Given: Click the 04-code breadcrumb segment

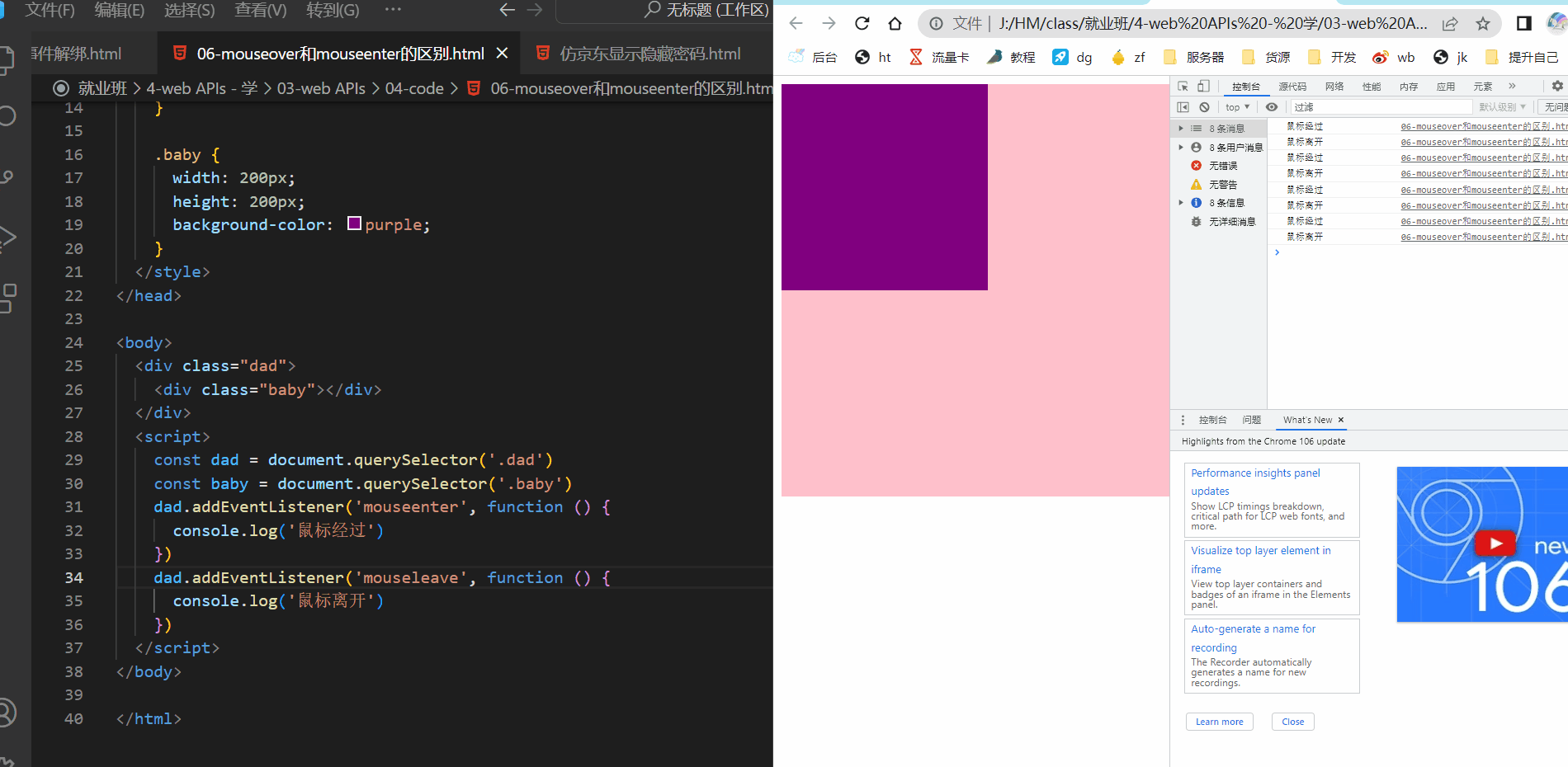Looking at the screenshot, I should pyautogui.click(x=414, y=88).
